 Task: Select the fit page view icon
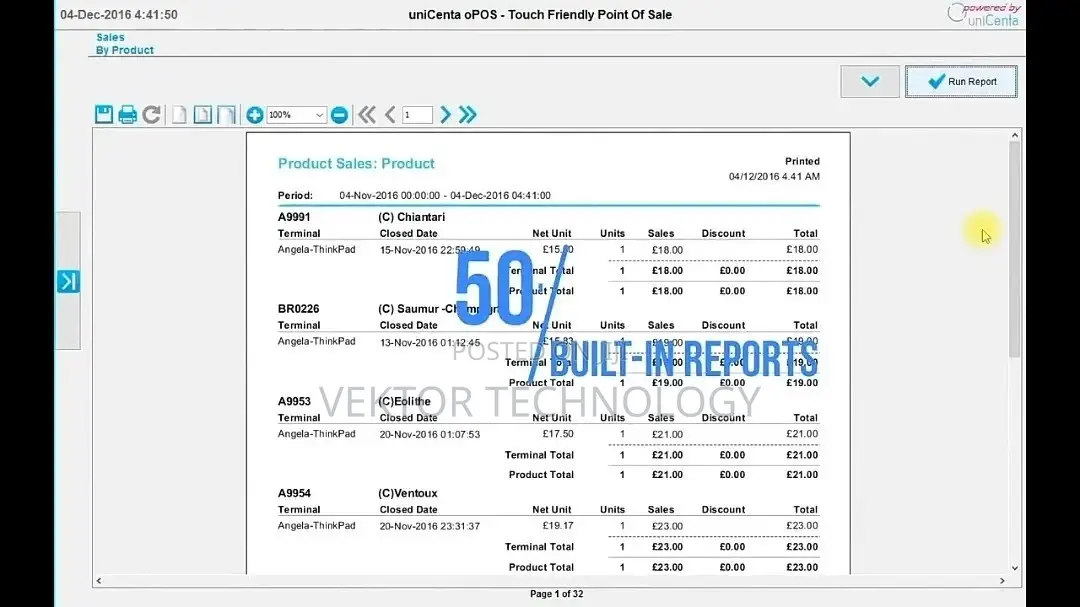click(x=202, y=114)
